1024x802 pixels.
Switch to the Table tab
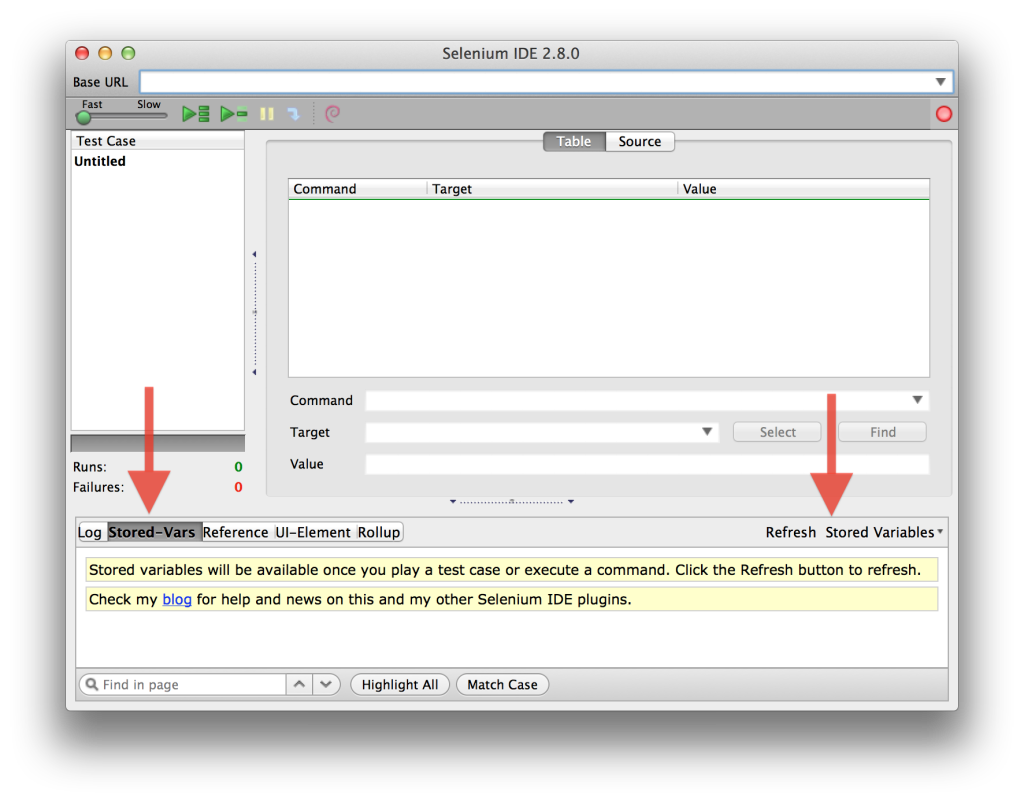(574, 141)
